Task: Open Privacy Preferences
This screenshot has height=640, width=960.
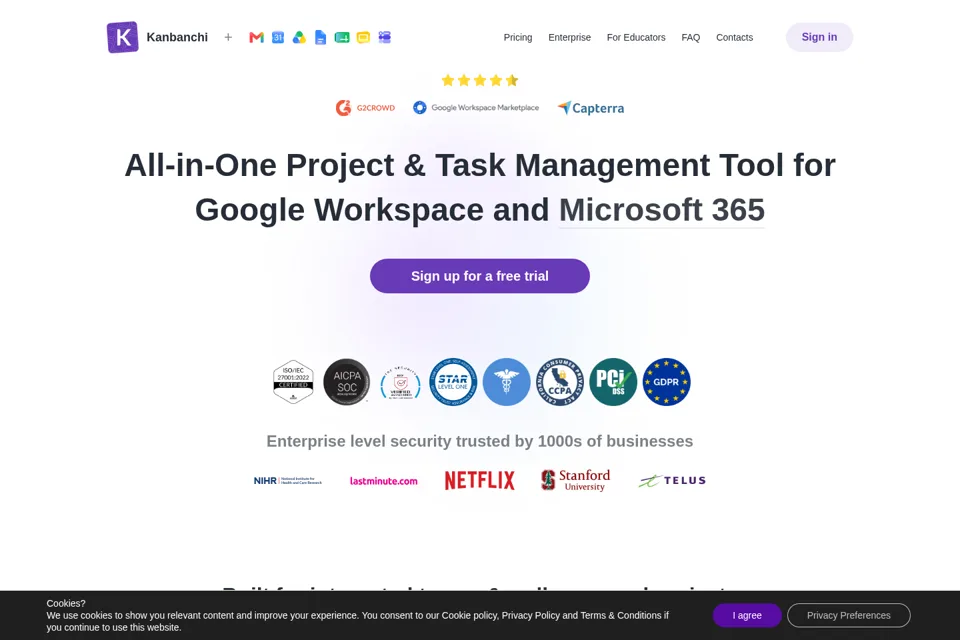Action: 849,615
